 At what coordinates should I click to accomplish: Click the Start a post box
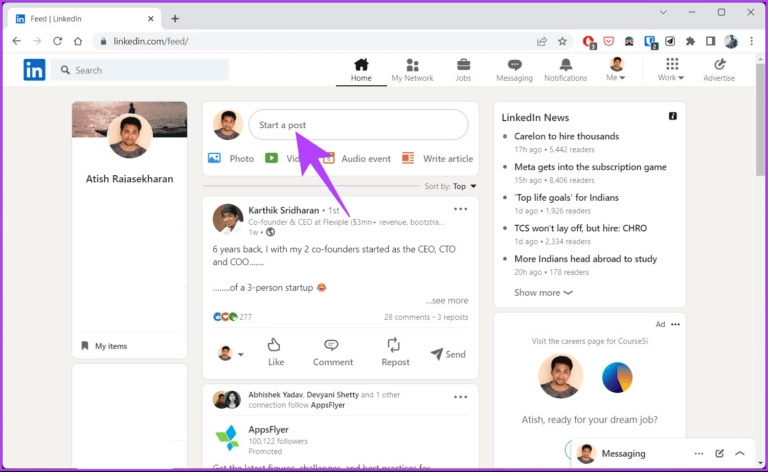pos(359,125)
